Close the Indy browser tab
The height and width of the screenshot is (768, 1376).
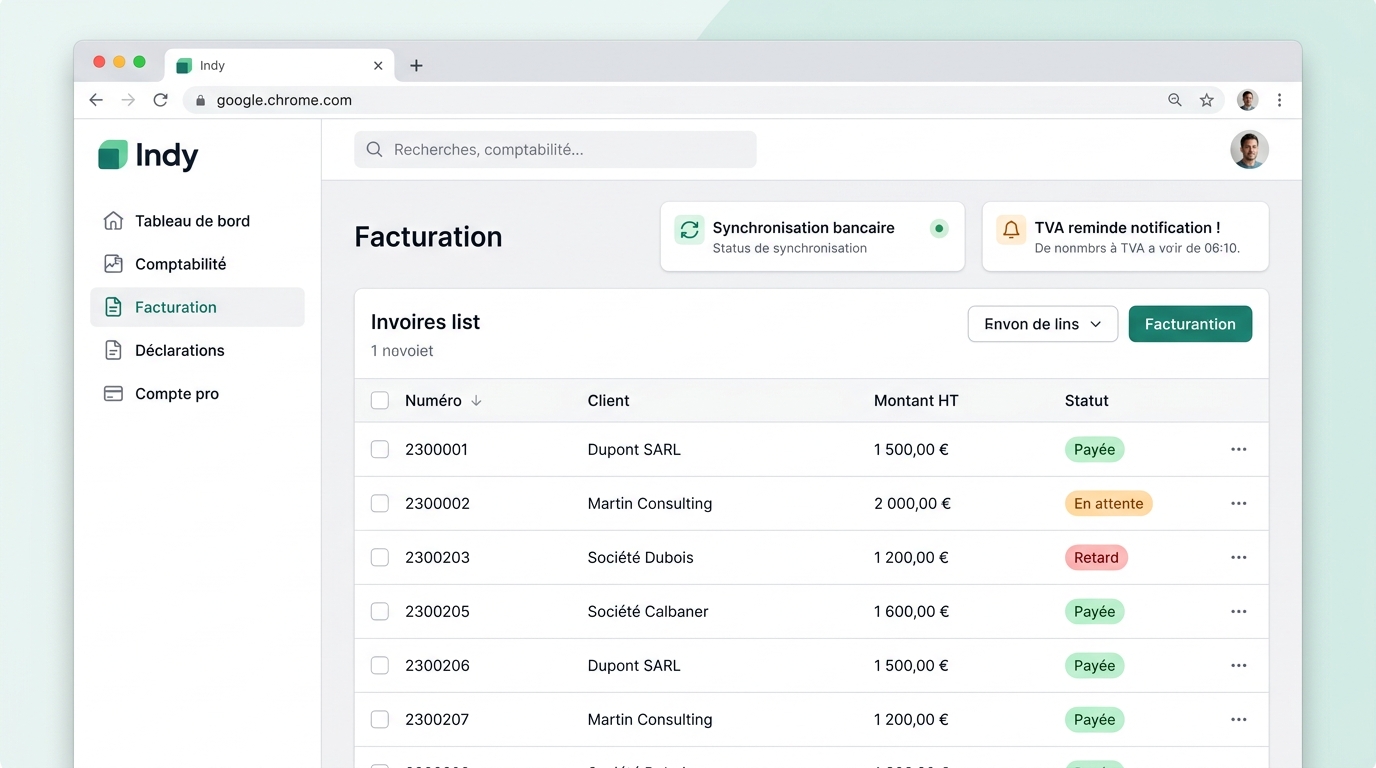pyautogui.click(x=378, y=66)
